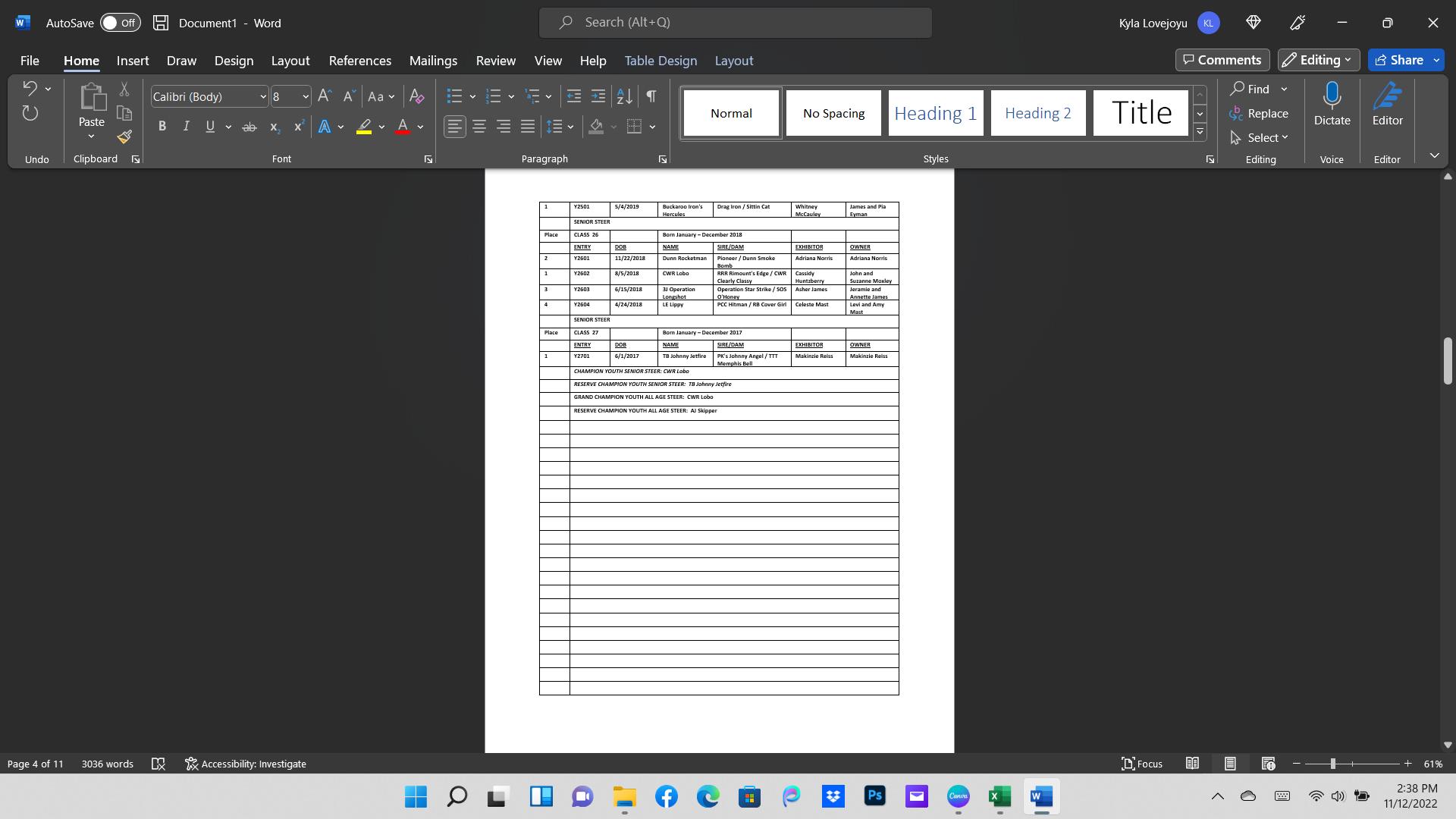
Task: Apply Strikethrough formatting
Action: (249, 127)
